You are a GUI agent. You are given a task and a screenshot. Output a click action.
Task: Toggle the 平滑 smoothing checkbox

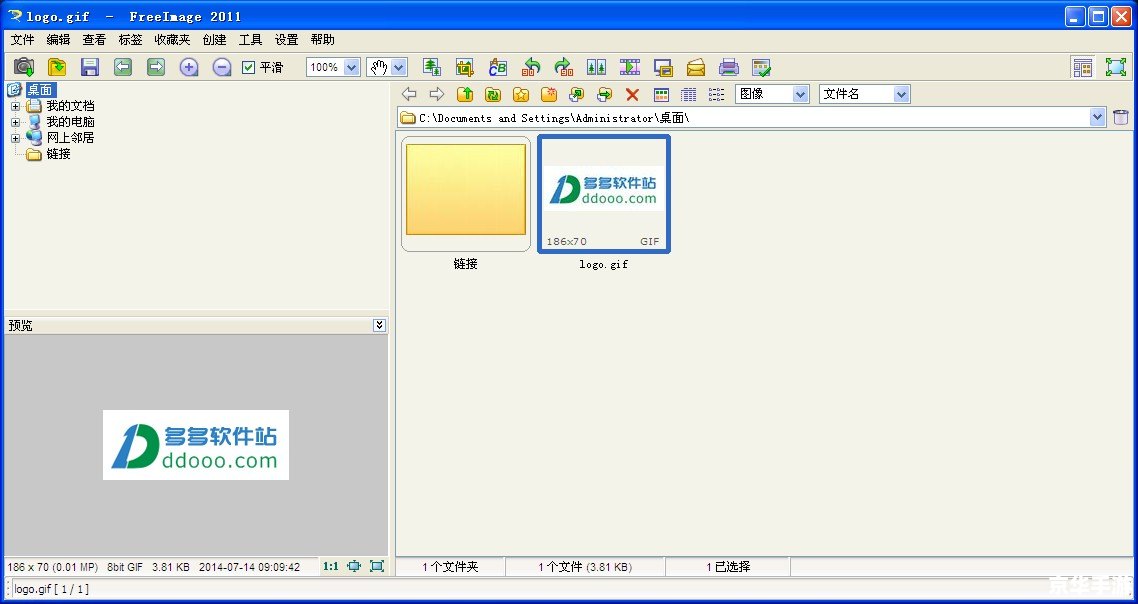coord(248,68)
